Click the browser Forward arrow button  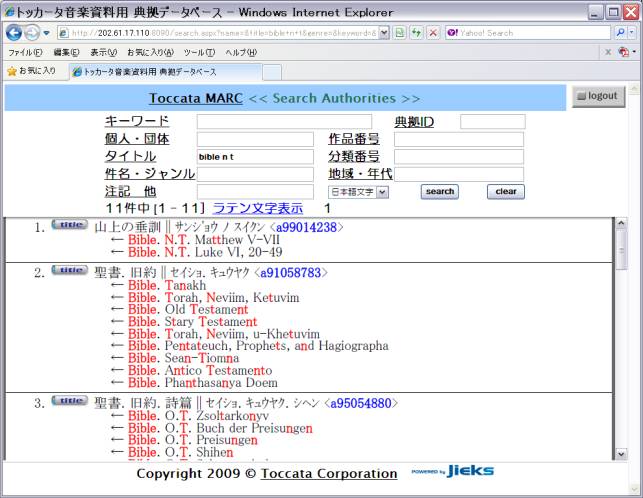click(x=32, y=33)
